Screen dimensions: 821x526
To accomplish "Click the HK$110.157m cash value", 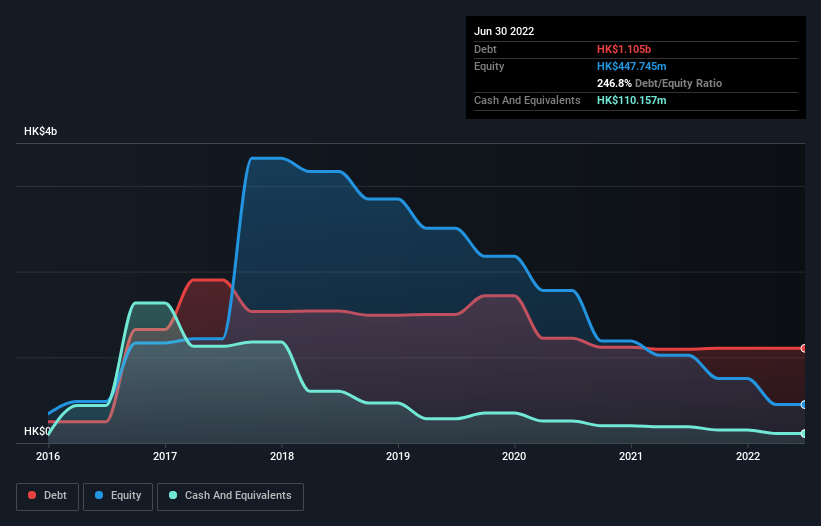I will [631, 100].
